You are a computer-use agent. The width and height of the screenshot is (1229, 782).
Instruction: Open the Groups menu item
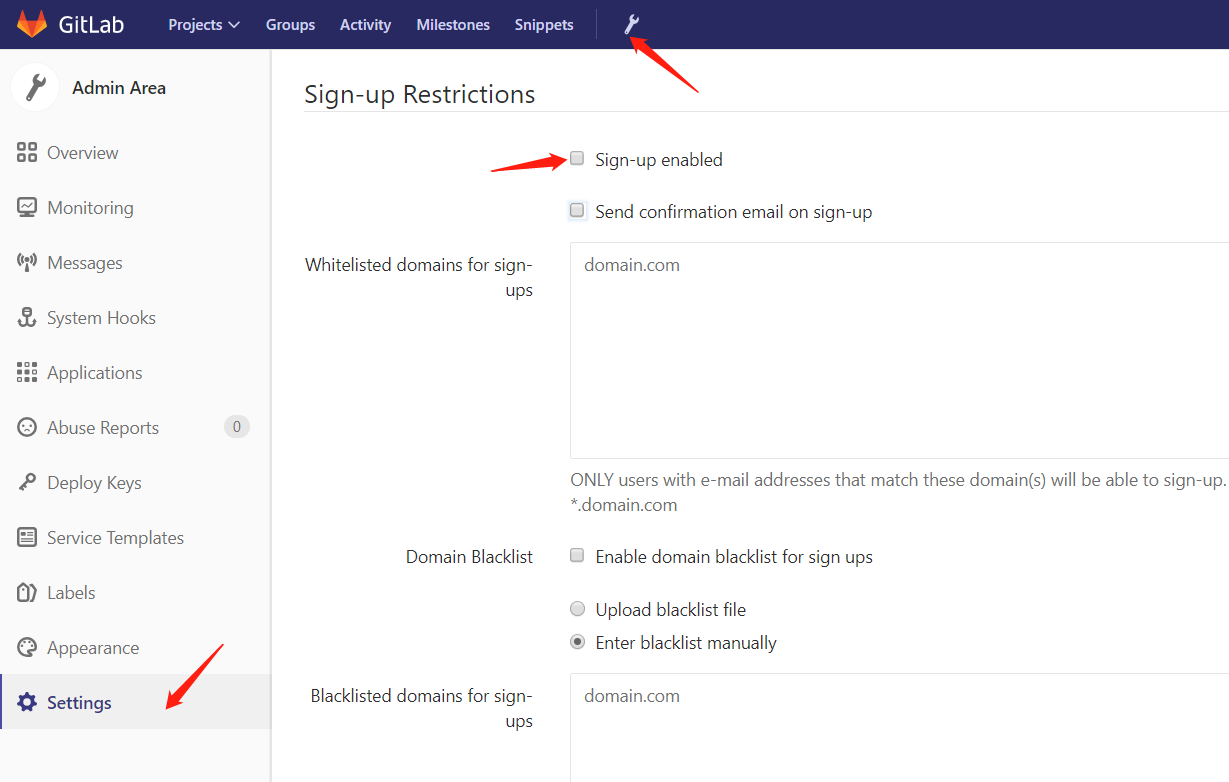[x=290, y=25]
